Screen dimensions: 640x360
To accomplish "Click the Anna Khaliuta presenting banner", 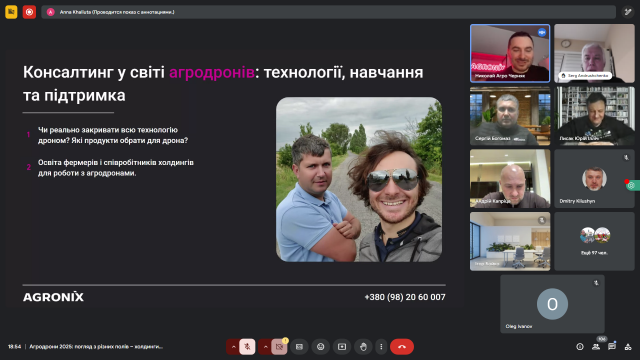I will pos(329,12).
